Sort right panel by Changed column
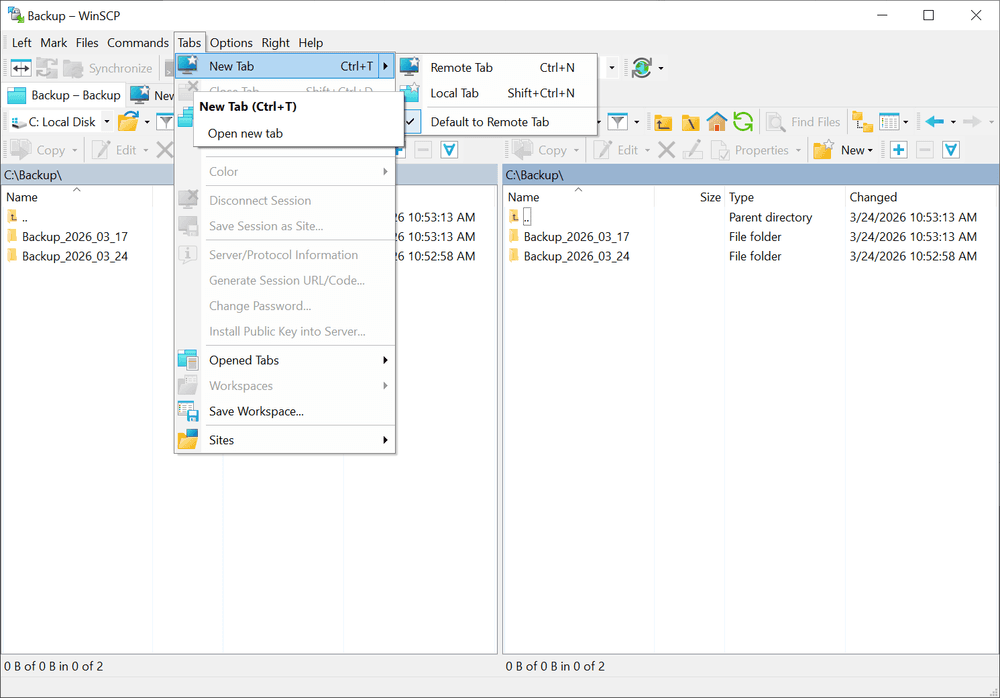 (x=921, y=197)
